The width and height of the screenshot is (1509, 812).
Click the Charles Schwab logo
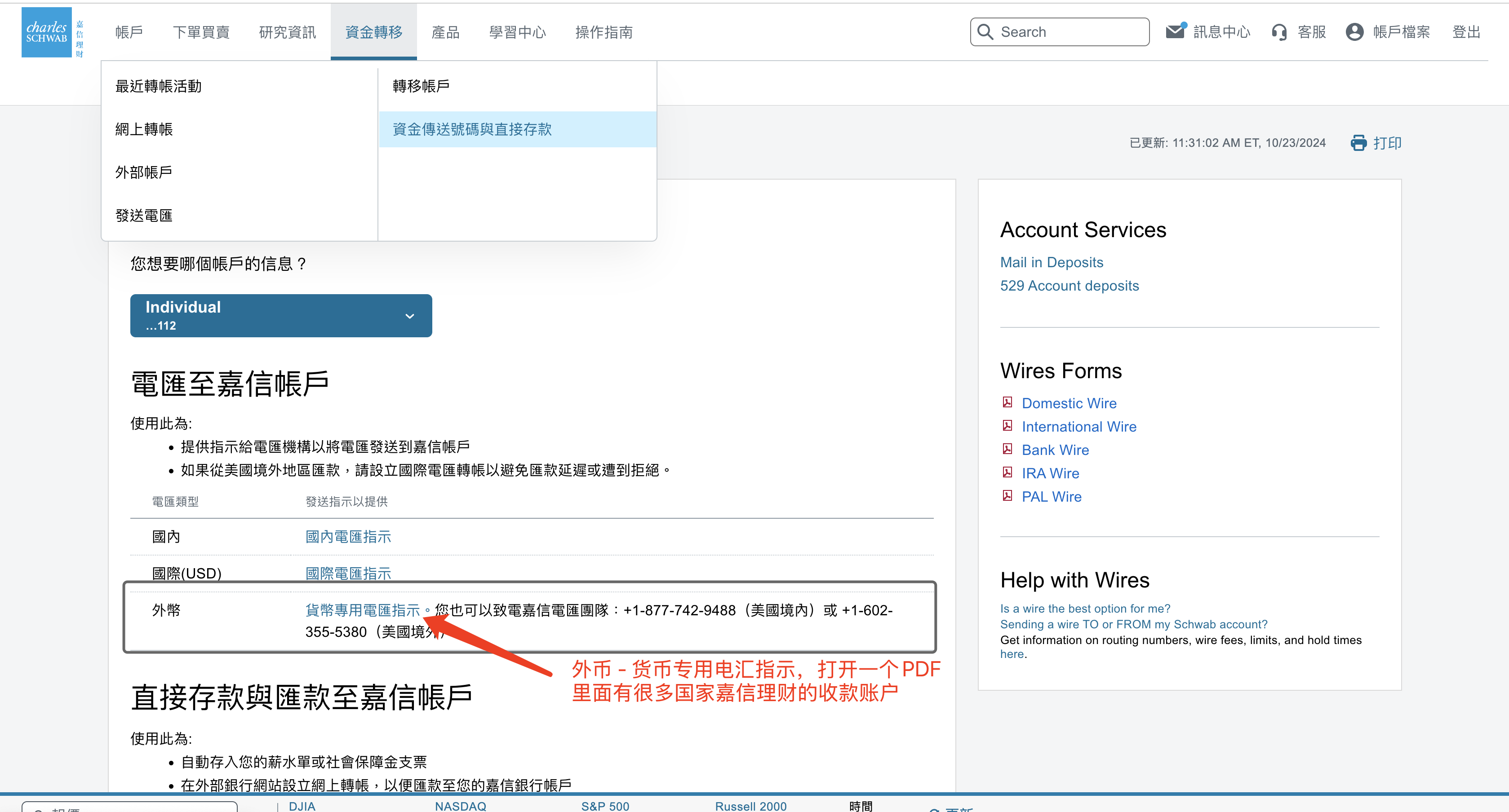47,32
